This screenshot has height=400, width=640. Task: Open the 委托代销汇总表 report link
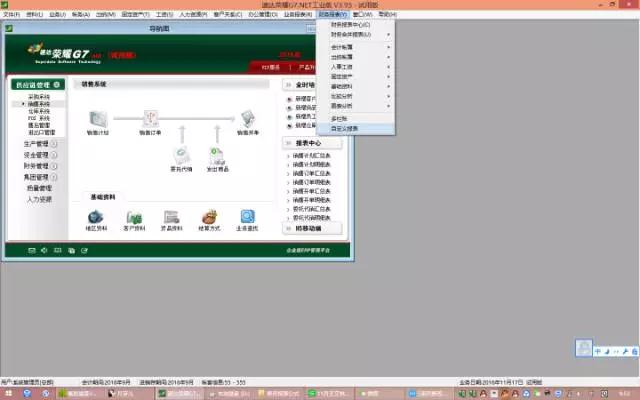pos(311,209)
